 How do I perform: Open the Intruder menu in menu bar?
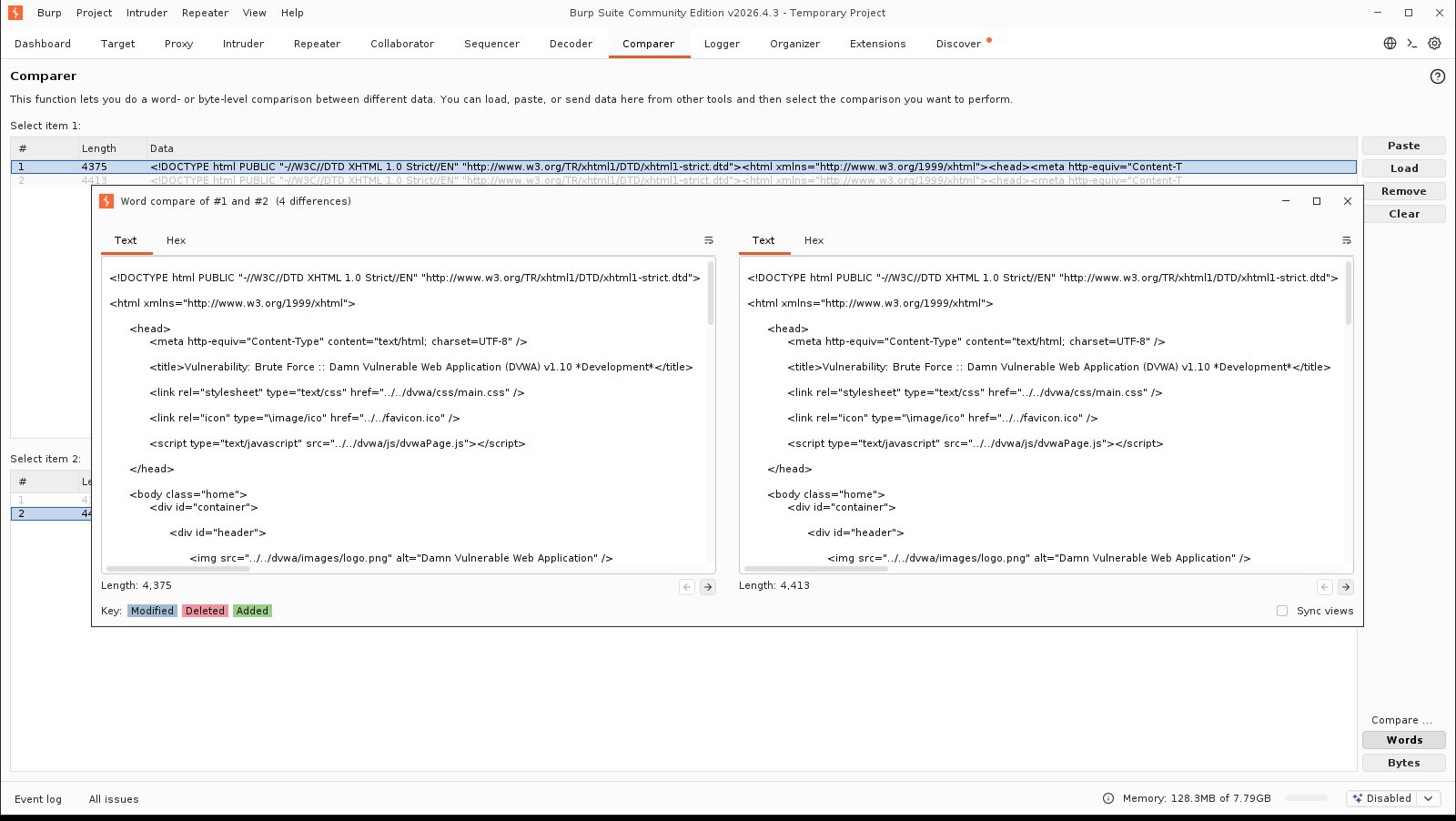click(x=147, y=13)
